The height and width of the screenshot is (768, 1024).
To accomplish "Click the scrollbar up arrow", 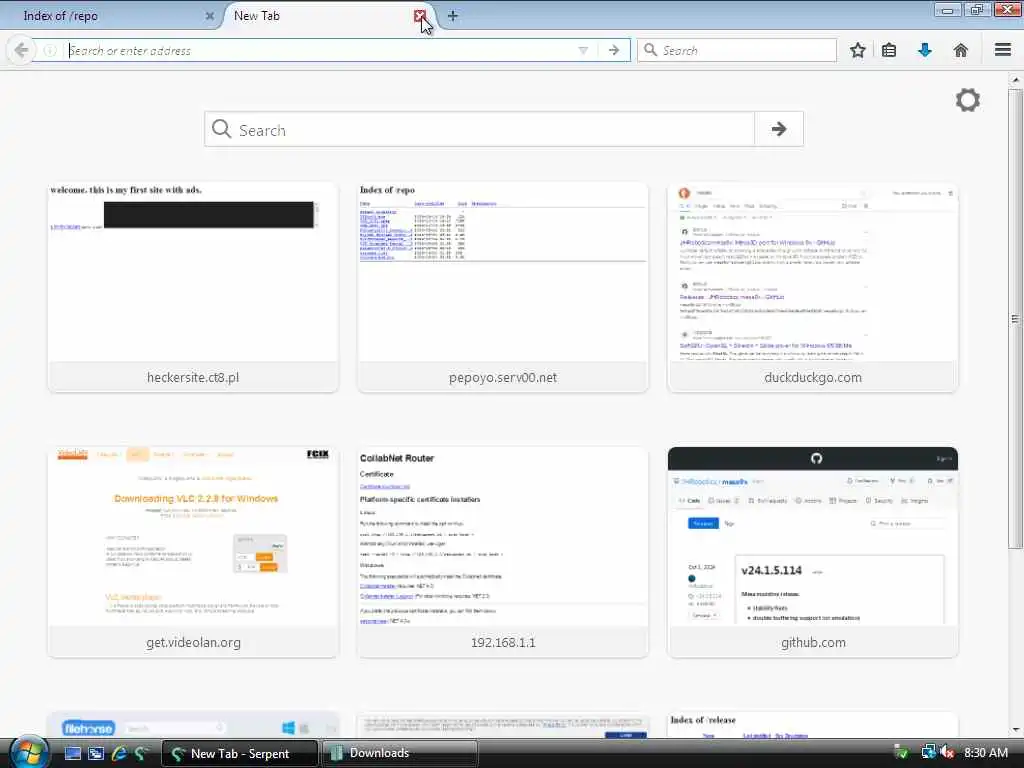I will click(1015, 80).
